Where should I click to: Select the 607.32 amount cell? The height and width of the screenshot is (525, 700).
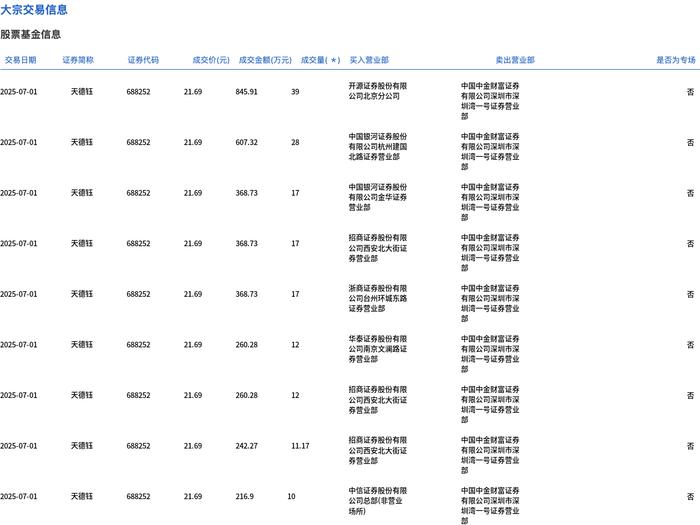click(x=246, y=142)
